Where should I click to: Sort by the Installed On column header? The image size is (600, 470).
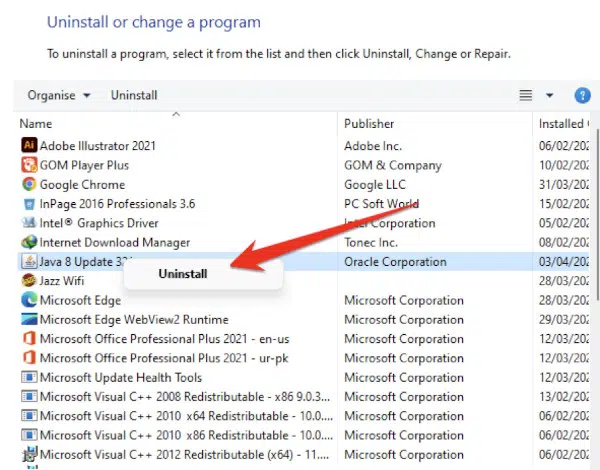click(564, 124)
